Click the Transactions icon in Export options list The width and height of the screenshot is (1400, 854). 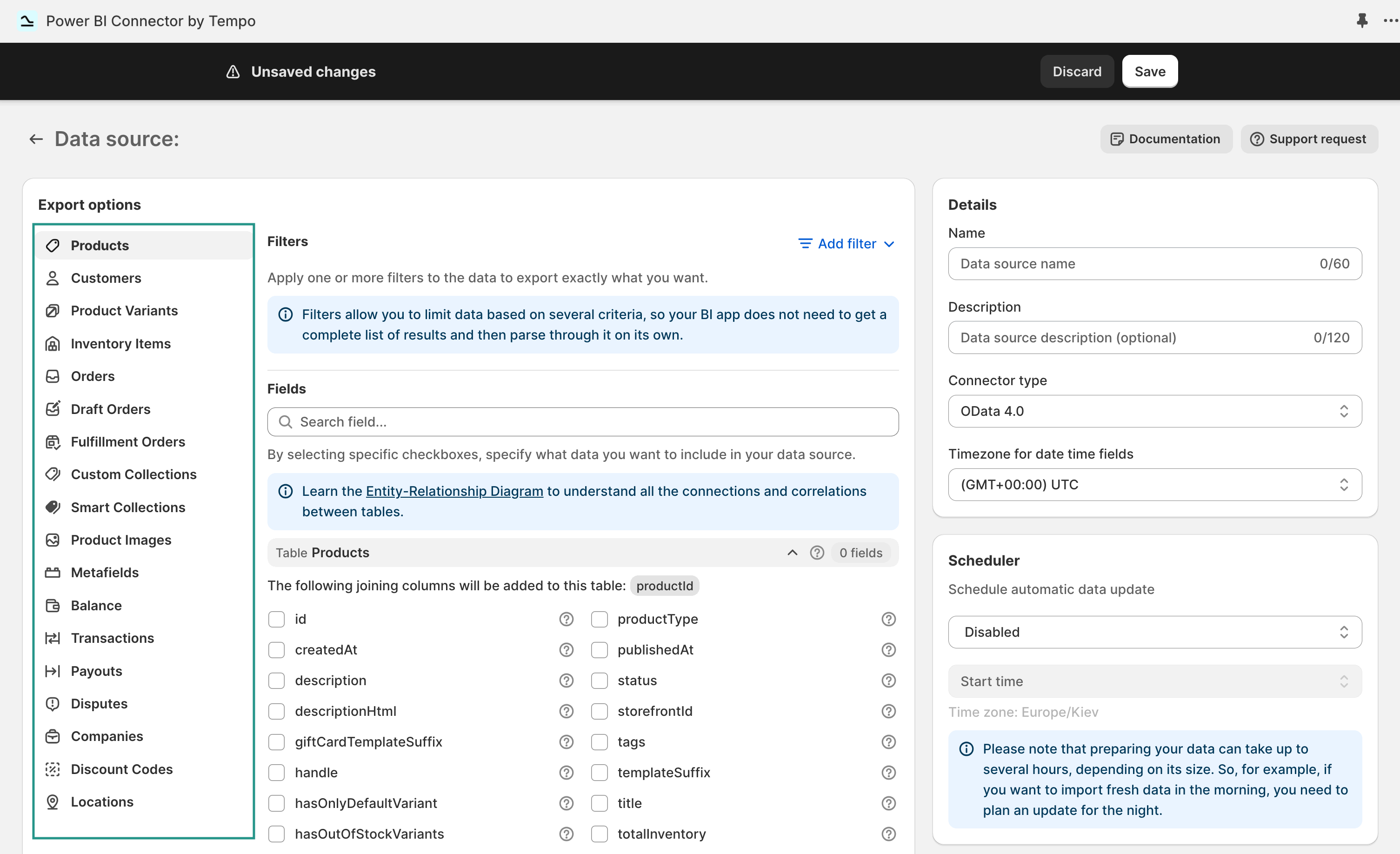pos(53,638)
